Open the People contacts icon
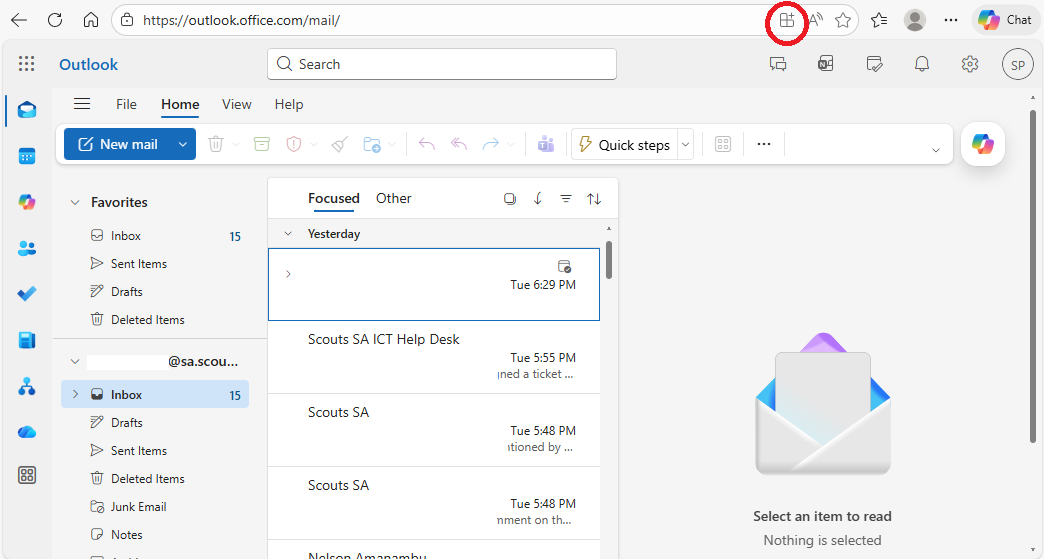Viewport: 1044px width, 559px height. click(27, 248)
